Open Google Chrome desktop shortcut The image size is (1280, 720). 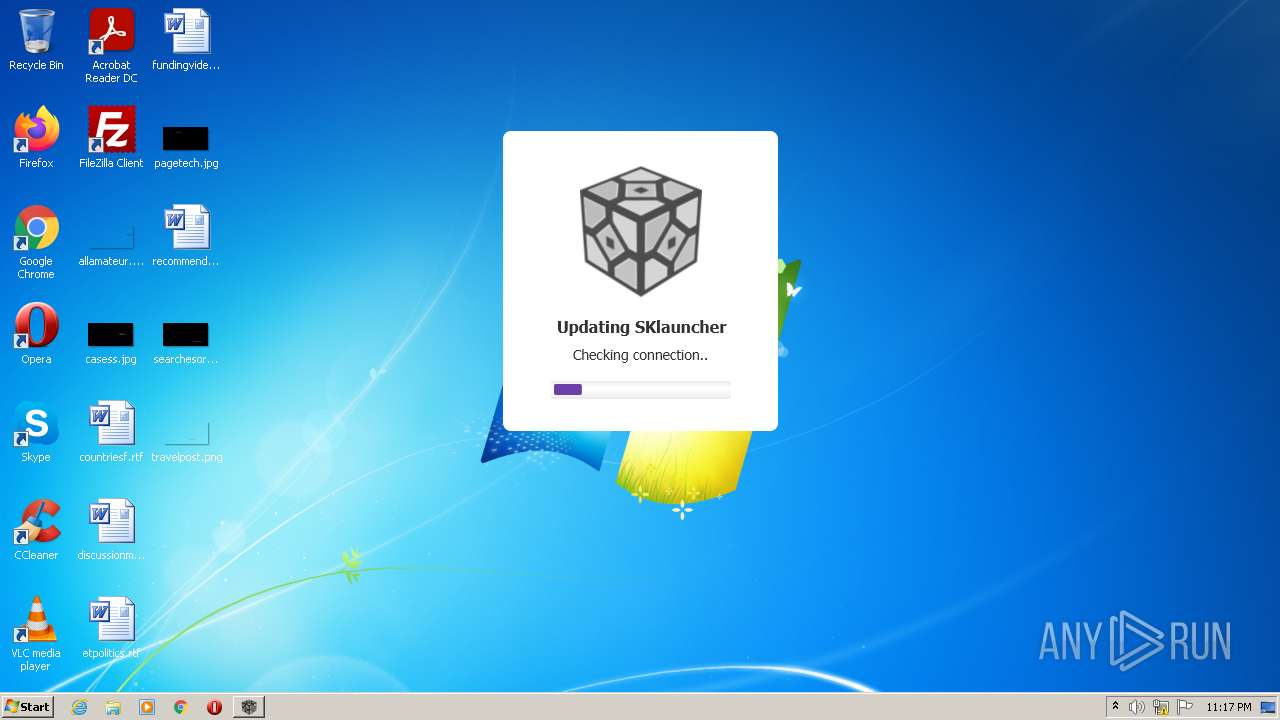[36, 242]
